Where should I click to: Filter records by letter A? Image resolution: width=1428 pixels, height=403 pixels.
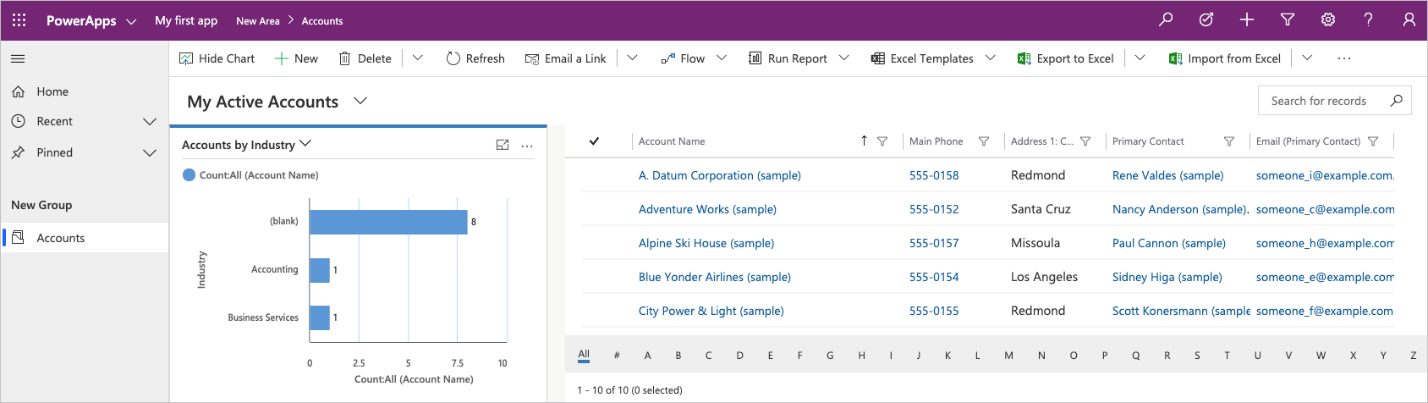point(648,355)
